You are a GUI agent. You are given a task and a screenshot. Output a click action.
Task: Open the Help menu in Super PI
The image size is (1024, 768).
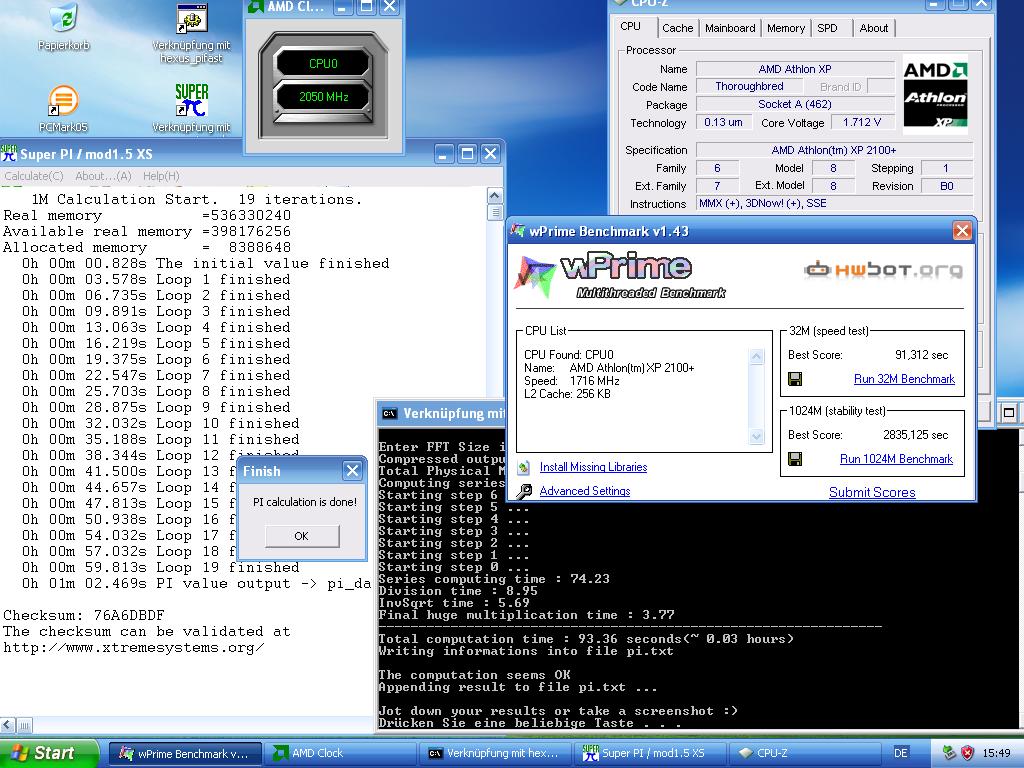click(x=161, y=176)
